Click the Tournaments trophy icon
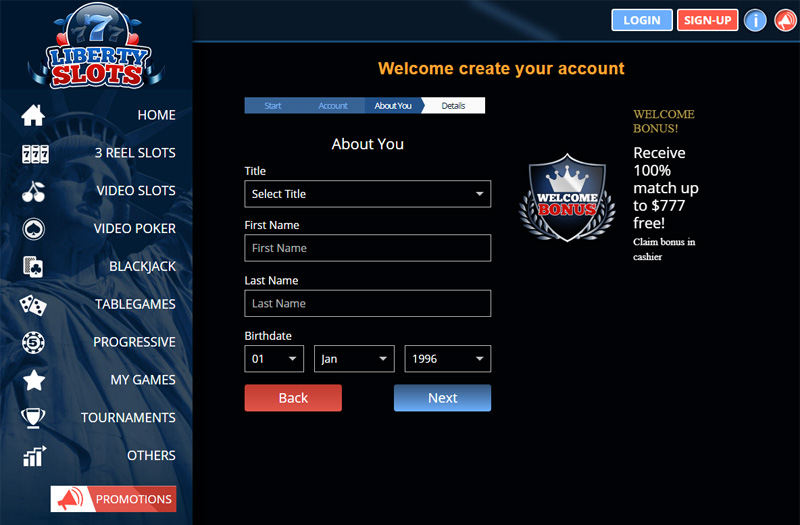 [x=33, y=418]
